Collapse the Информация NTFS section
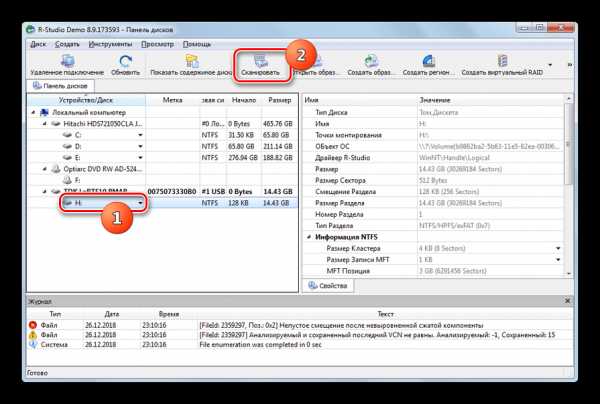The height and width of the screenshot is (404, 600). point(309,237)
